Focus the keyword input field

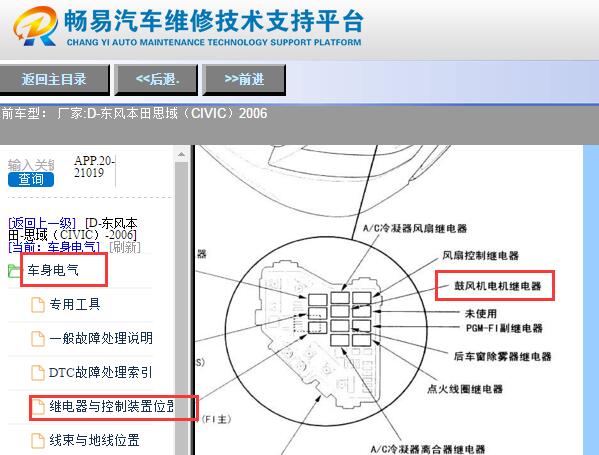pos(31,165)
